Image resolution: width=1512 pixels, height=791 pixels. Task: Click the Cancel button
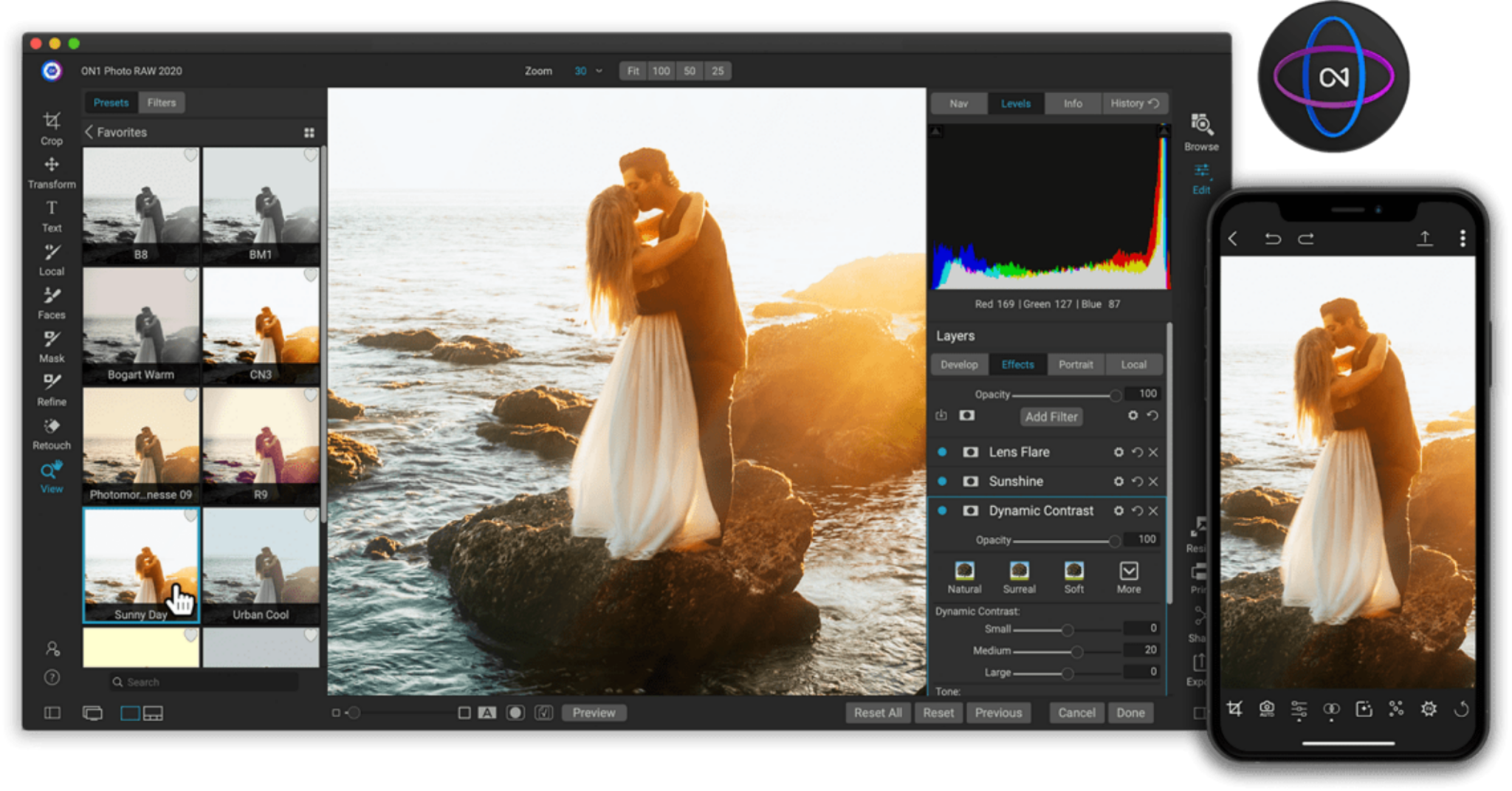[1076, 713]
